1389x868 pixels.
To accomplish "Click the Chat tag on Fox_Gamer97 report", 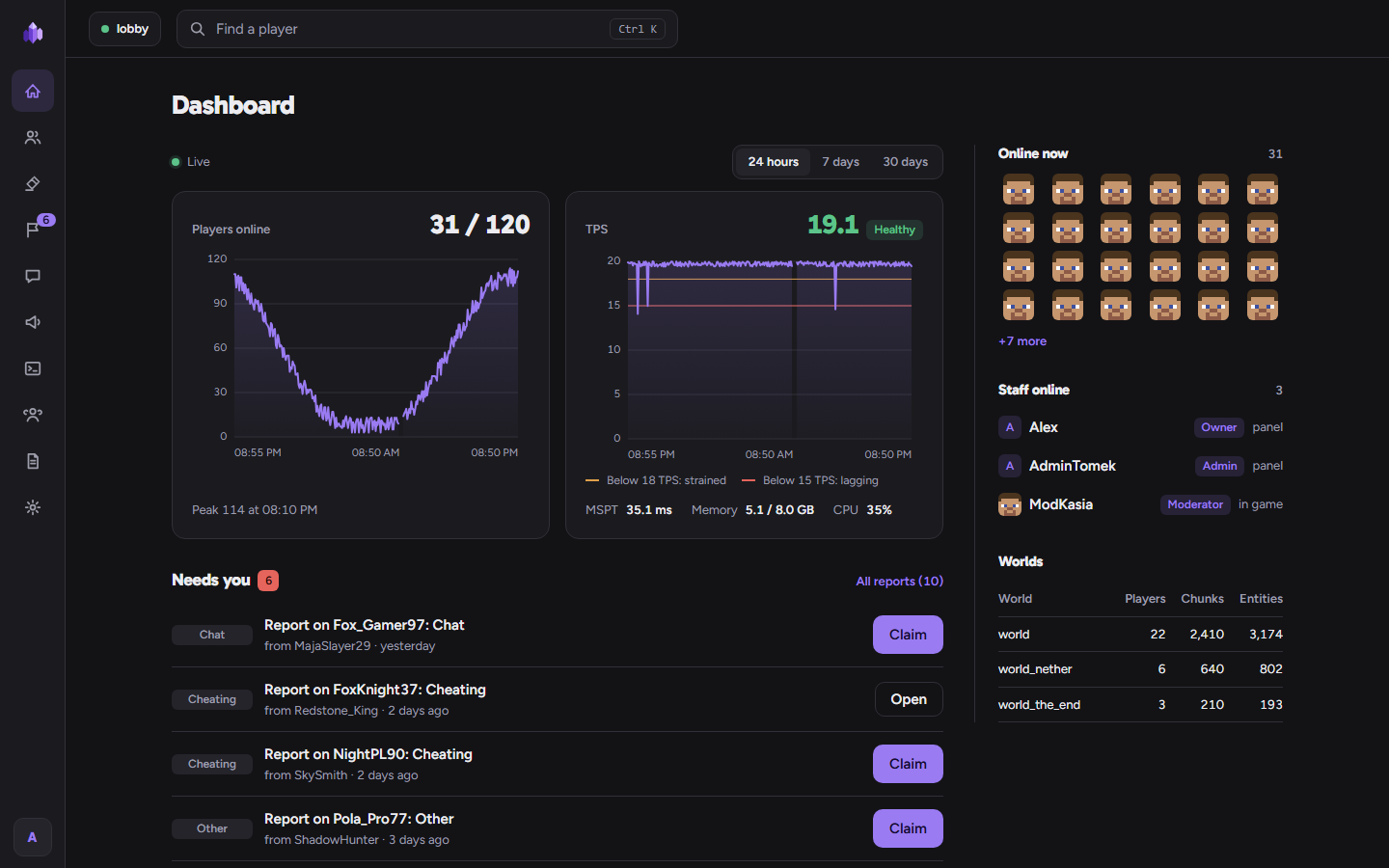I will coord(212,635).
